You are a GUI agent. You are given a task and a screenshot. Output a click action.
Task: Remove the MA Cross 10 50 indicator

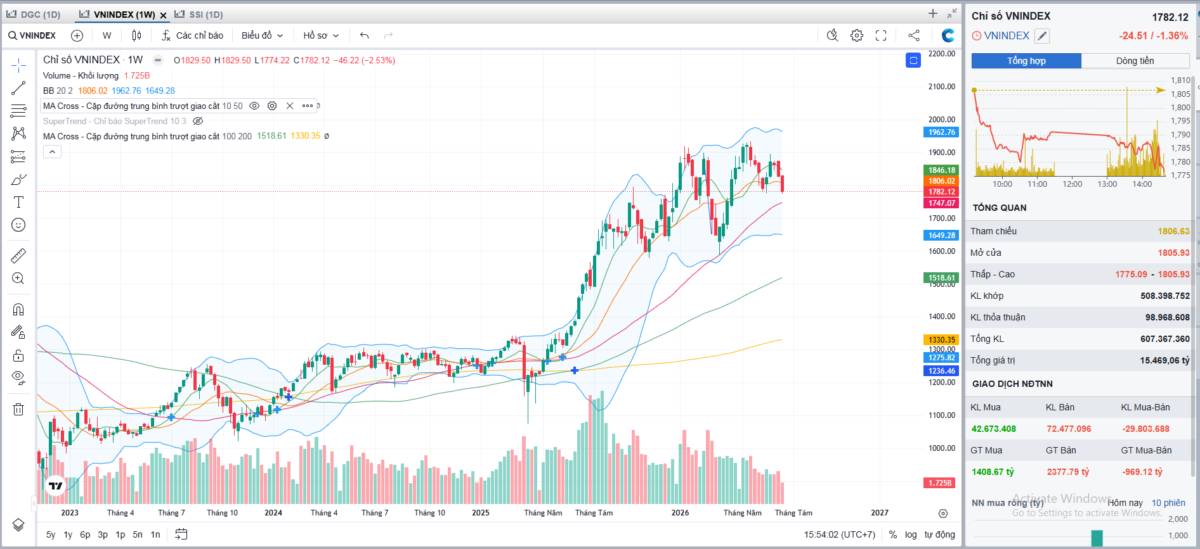pos(289,105)
